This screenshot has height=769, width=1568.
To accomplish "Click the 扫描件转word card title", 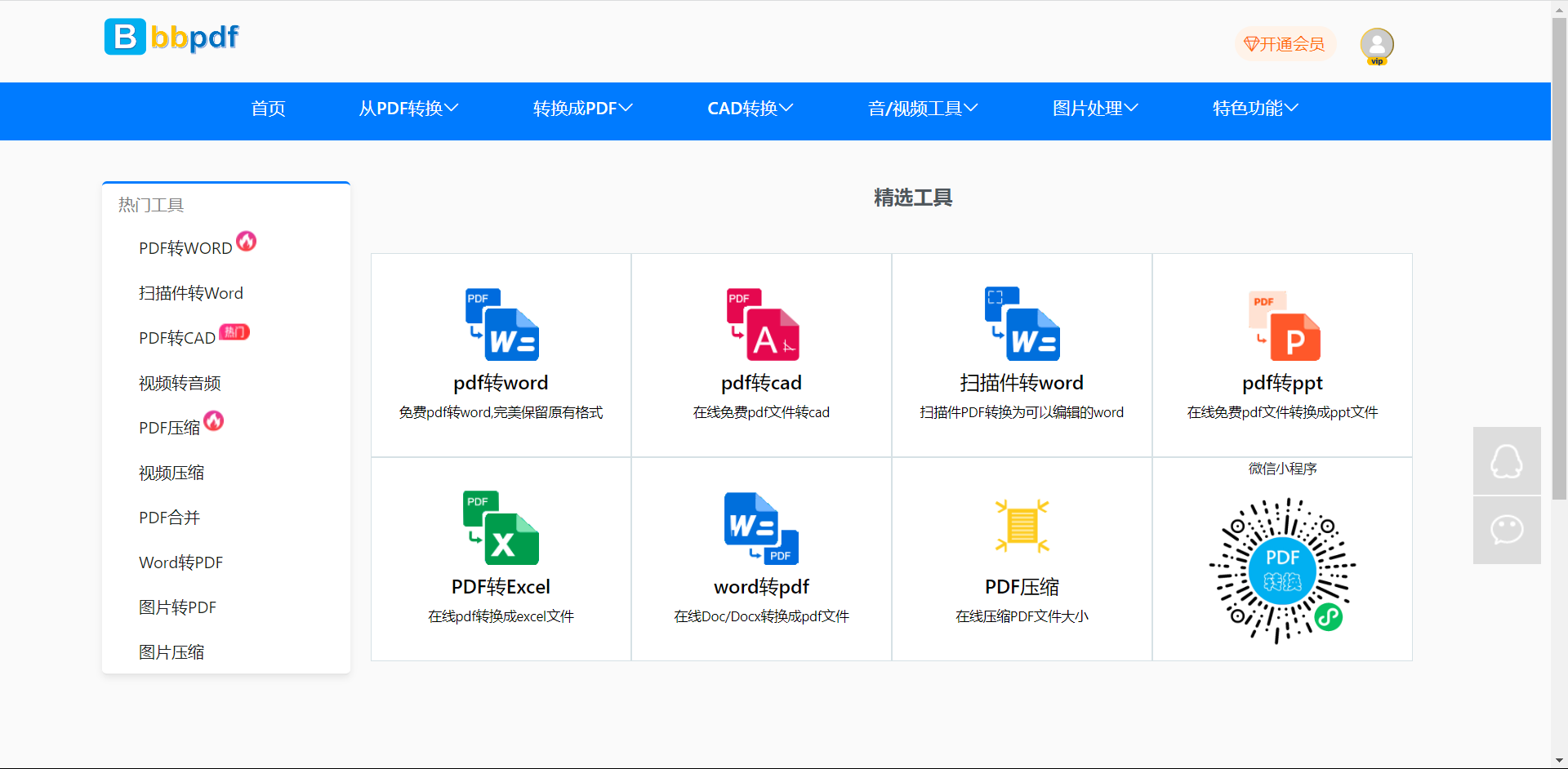I will [1022, 383].
